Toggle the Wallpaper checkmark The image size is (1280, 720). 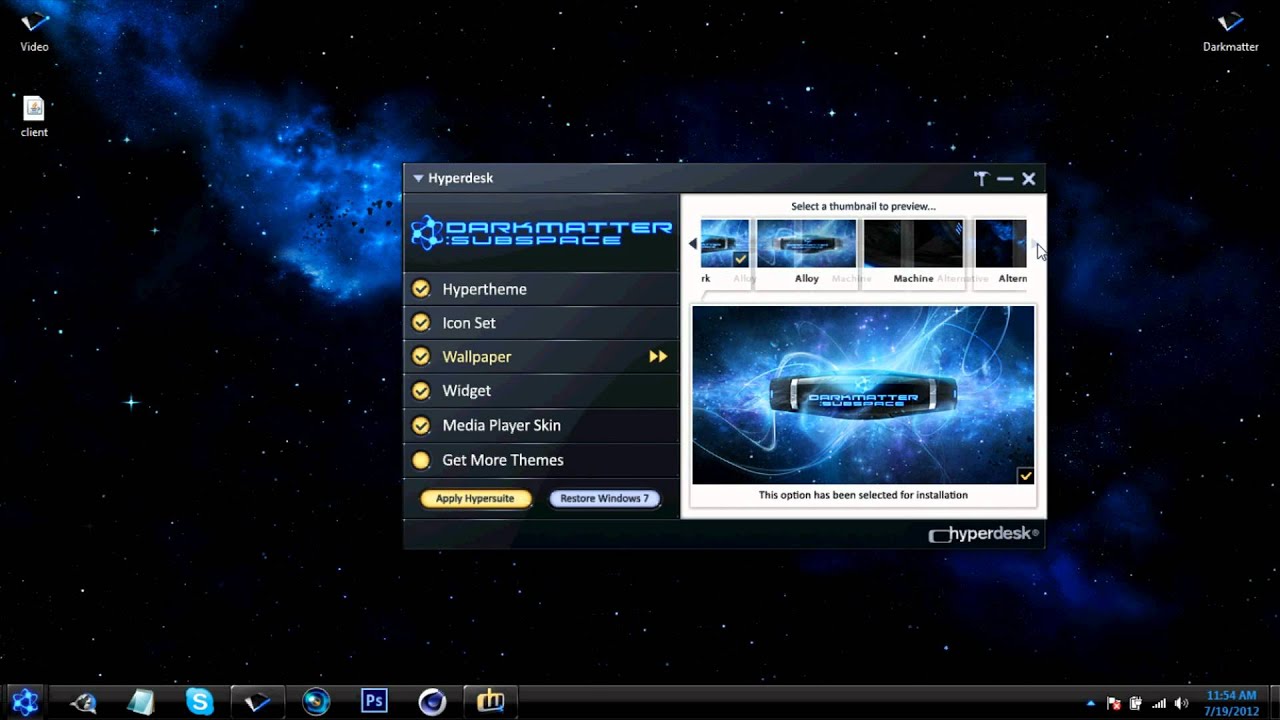coord(421,357)
